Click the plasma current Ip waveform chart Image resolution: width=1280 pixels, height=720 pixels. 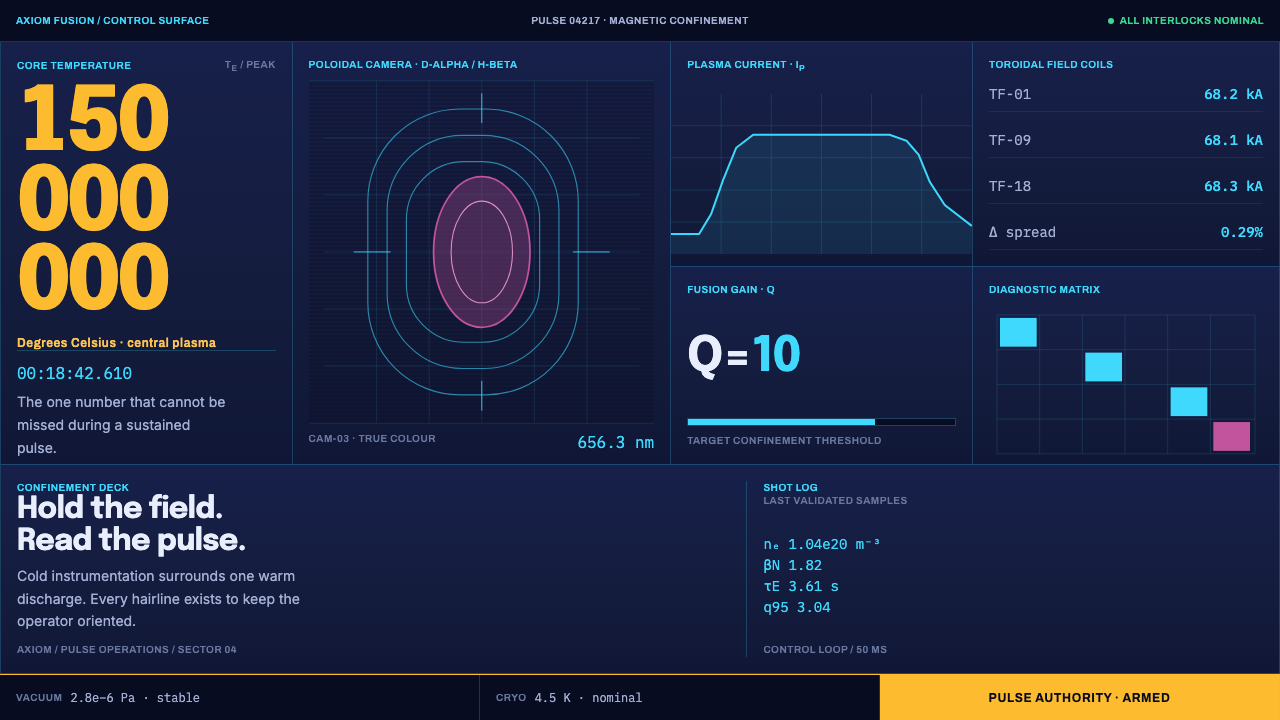821,174
